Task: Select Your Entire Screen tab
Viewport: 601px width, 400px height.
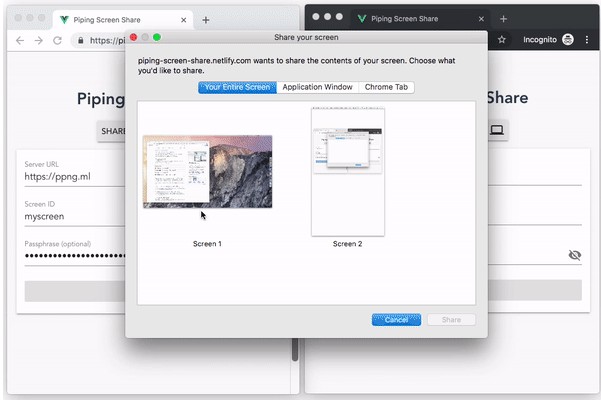Action: click(x=236, y=88)
